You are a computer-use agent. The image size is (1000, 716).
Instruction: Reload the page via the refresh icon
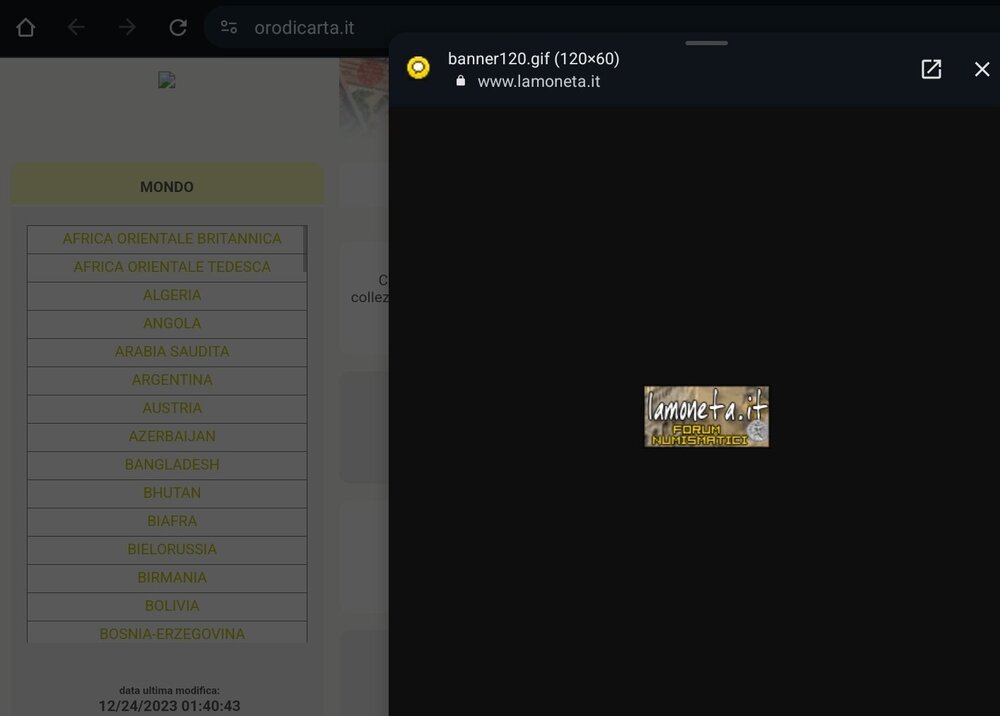pos(178,27)
